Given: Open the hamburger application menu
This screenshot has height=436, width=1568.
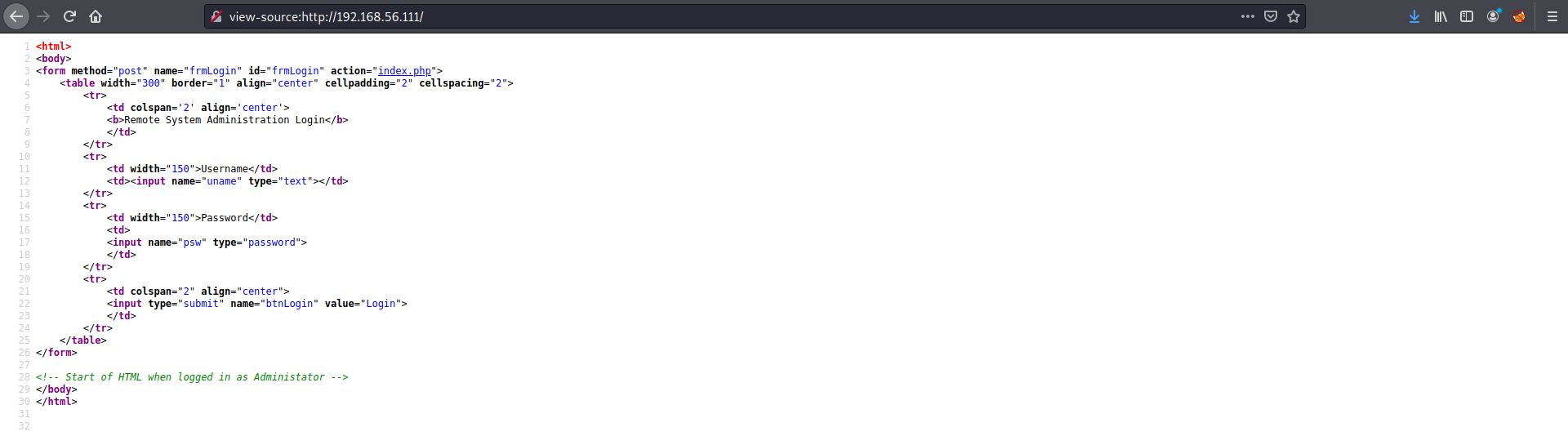Looking at the screenshot, I should coord(1552,16).
